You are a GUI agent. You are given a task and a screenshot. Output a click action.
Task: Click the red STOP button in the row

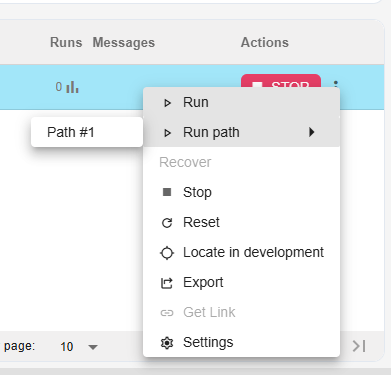(x=281, y=81)
